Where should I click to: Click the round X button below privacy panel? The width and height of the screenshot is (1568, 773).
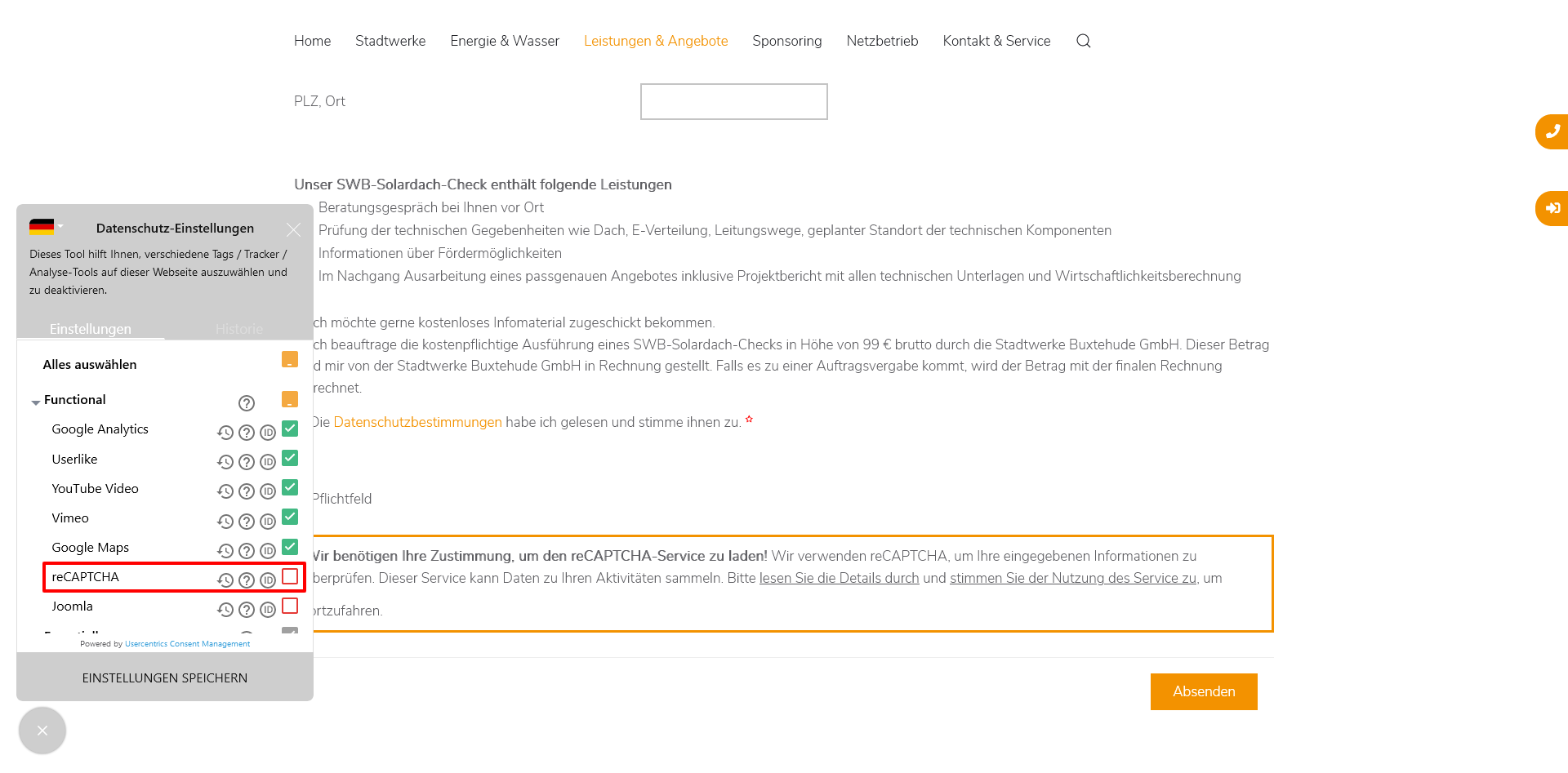pyautogui.click(x=42, y=731)
